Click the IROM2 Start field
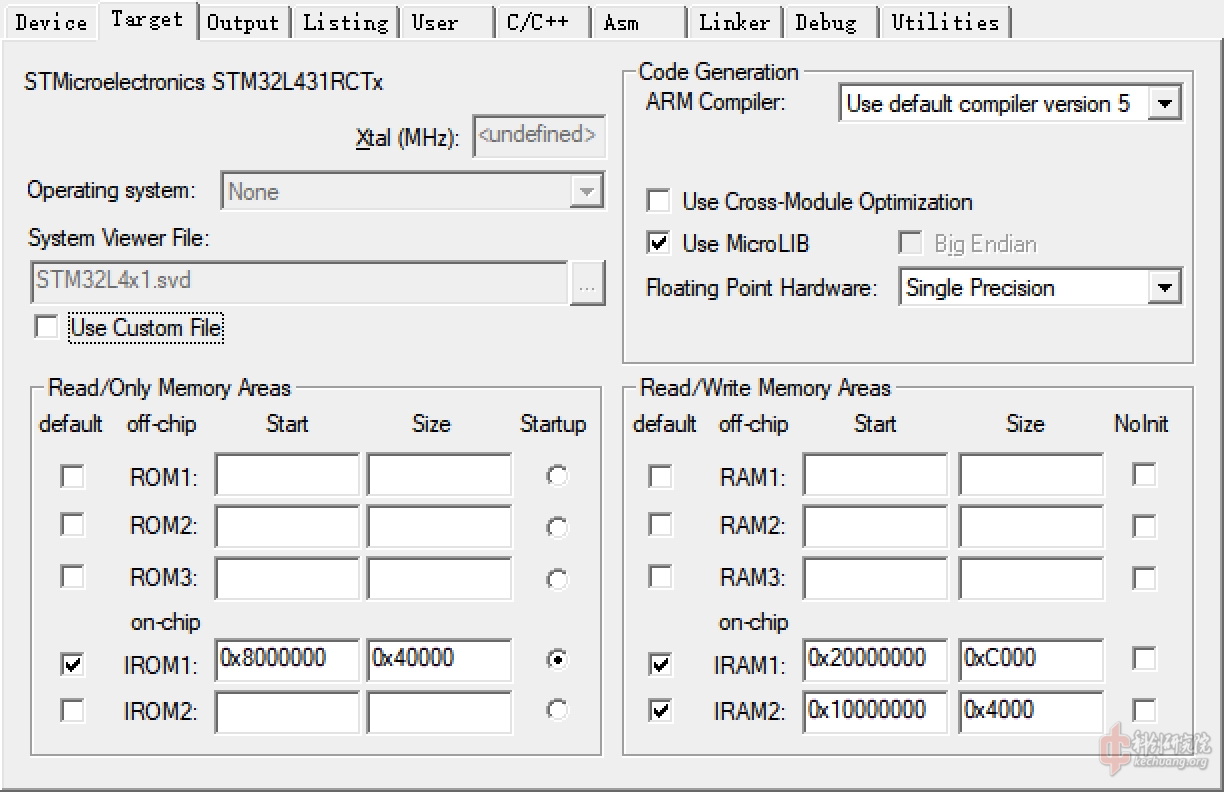Viewport: 1224px width, 792px height. pyautogui.click(x=287, y=712)
